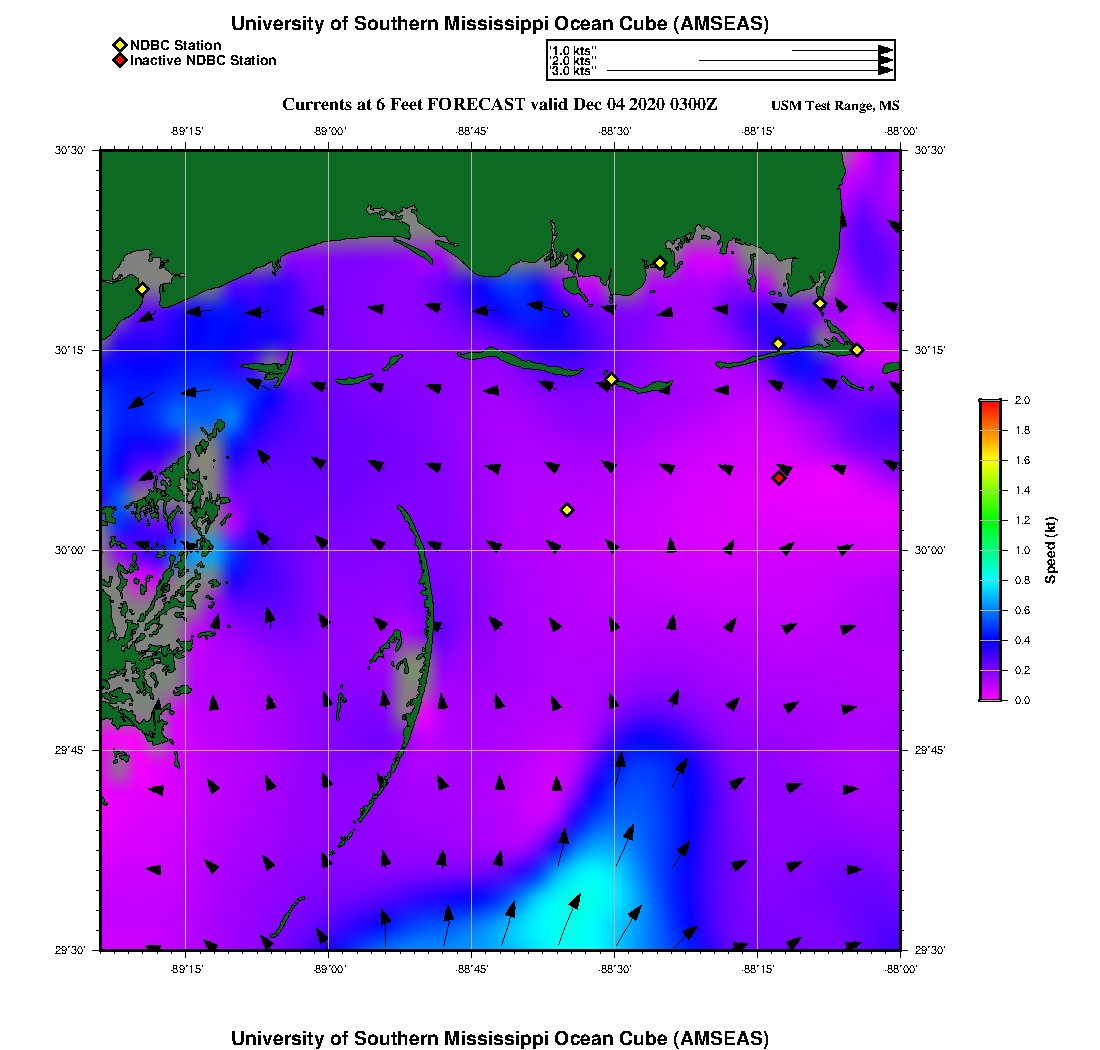Click the left-axis 29°45' latitude label
Screen dimensions: 1100x1050
[x=69, y=751]
